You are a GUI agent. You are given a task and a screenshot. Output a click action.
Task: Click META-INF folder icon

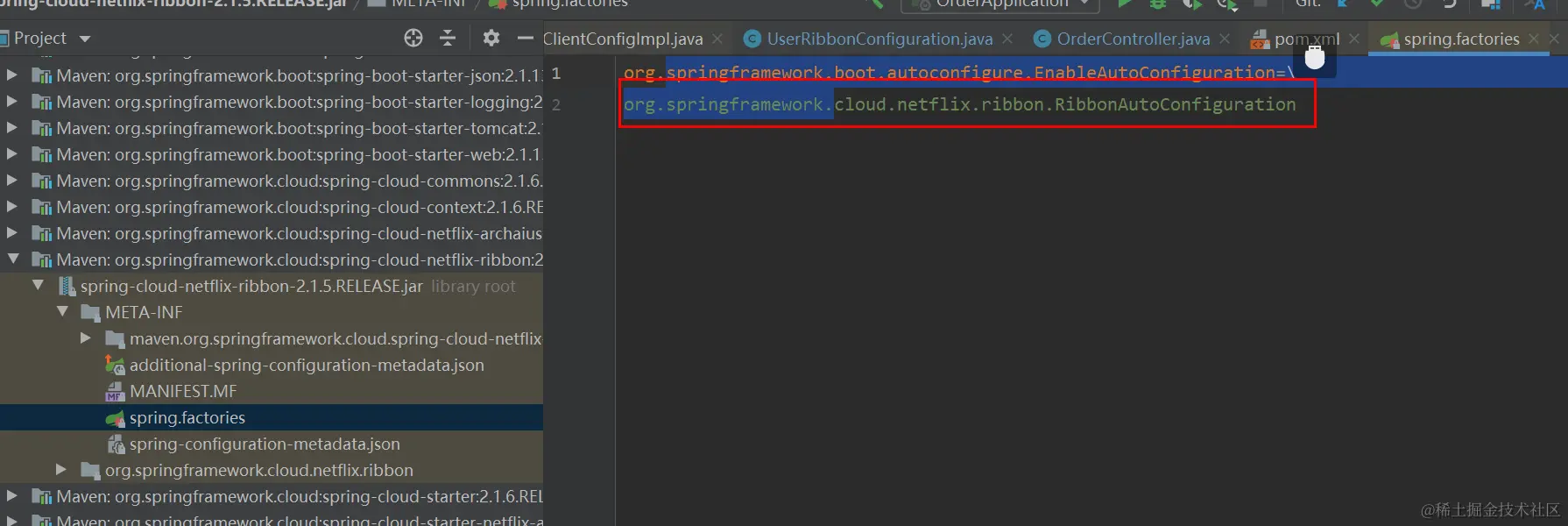[90, 313]
